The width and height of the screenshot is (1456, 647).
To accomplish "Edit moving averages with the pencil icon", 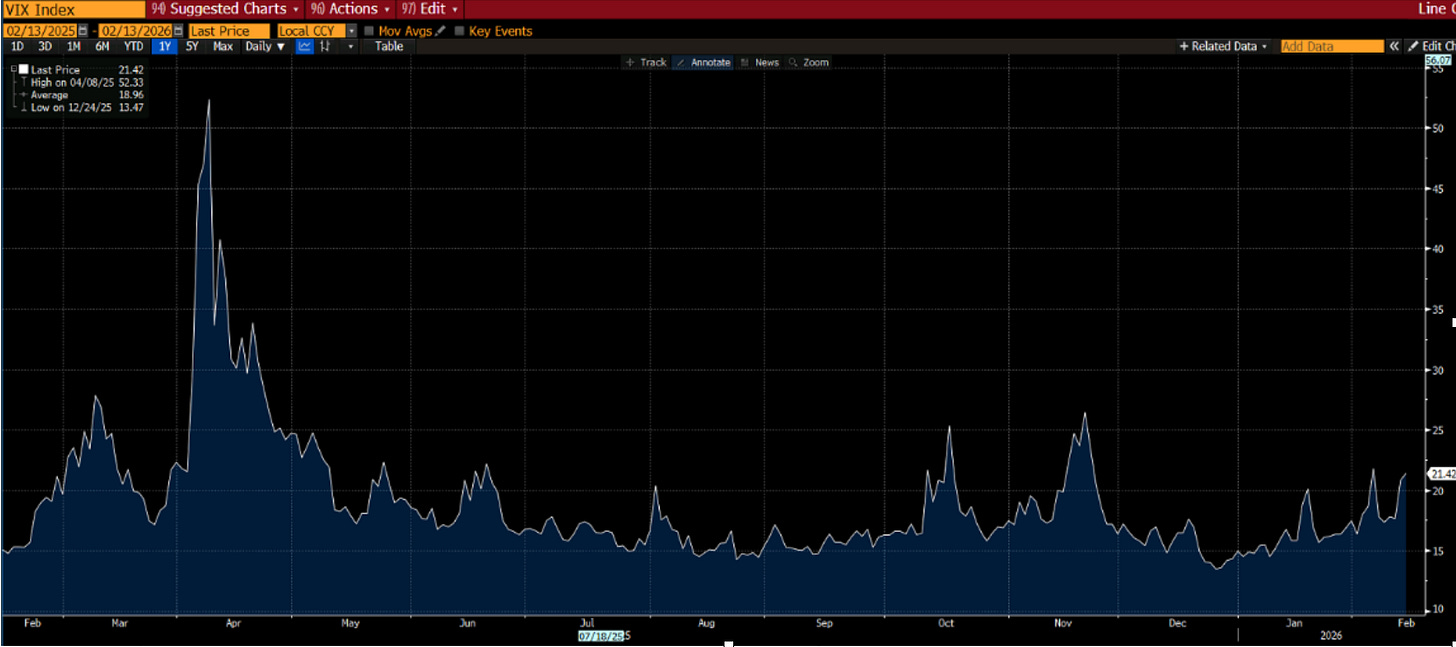I will tap(440, 31).
